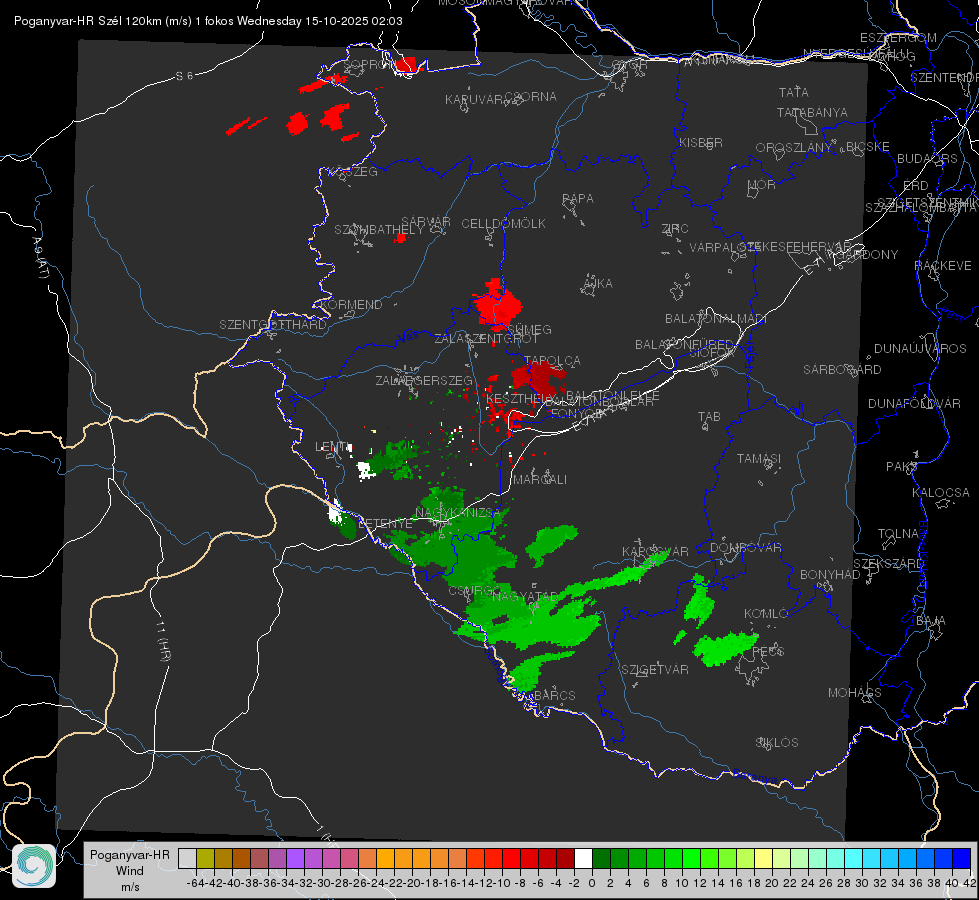979x900 pixels.
Task: Click the BARCS town label
Action: (x=555, y=695)
